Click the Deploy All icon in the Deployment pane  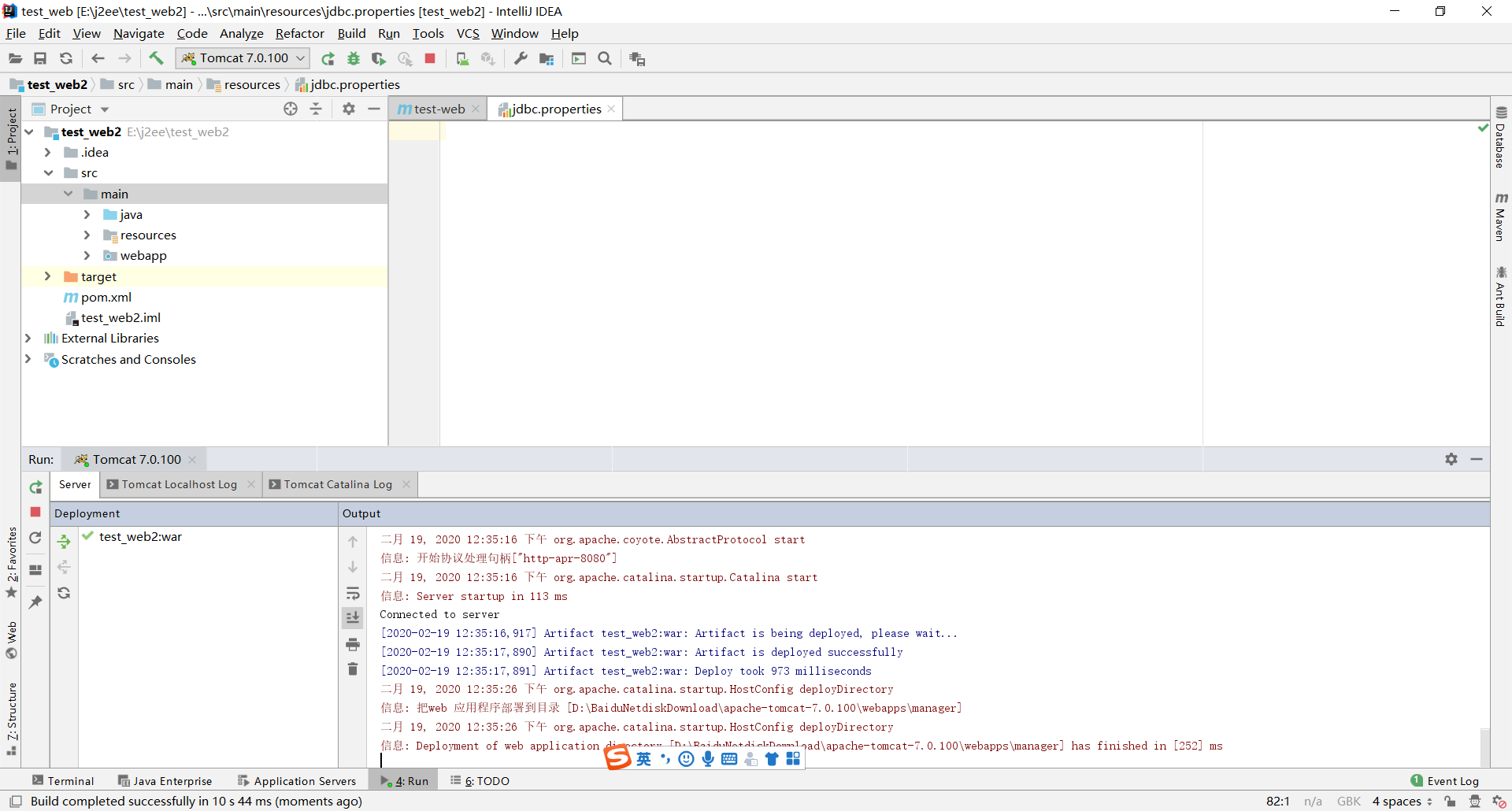pos(64,542)
